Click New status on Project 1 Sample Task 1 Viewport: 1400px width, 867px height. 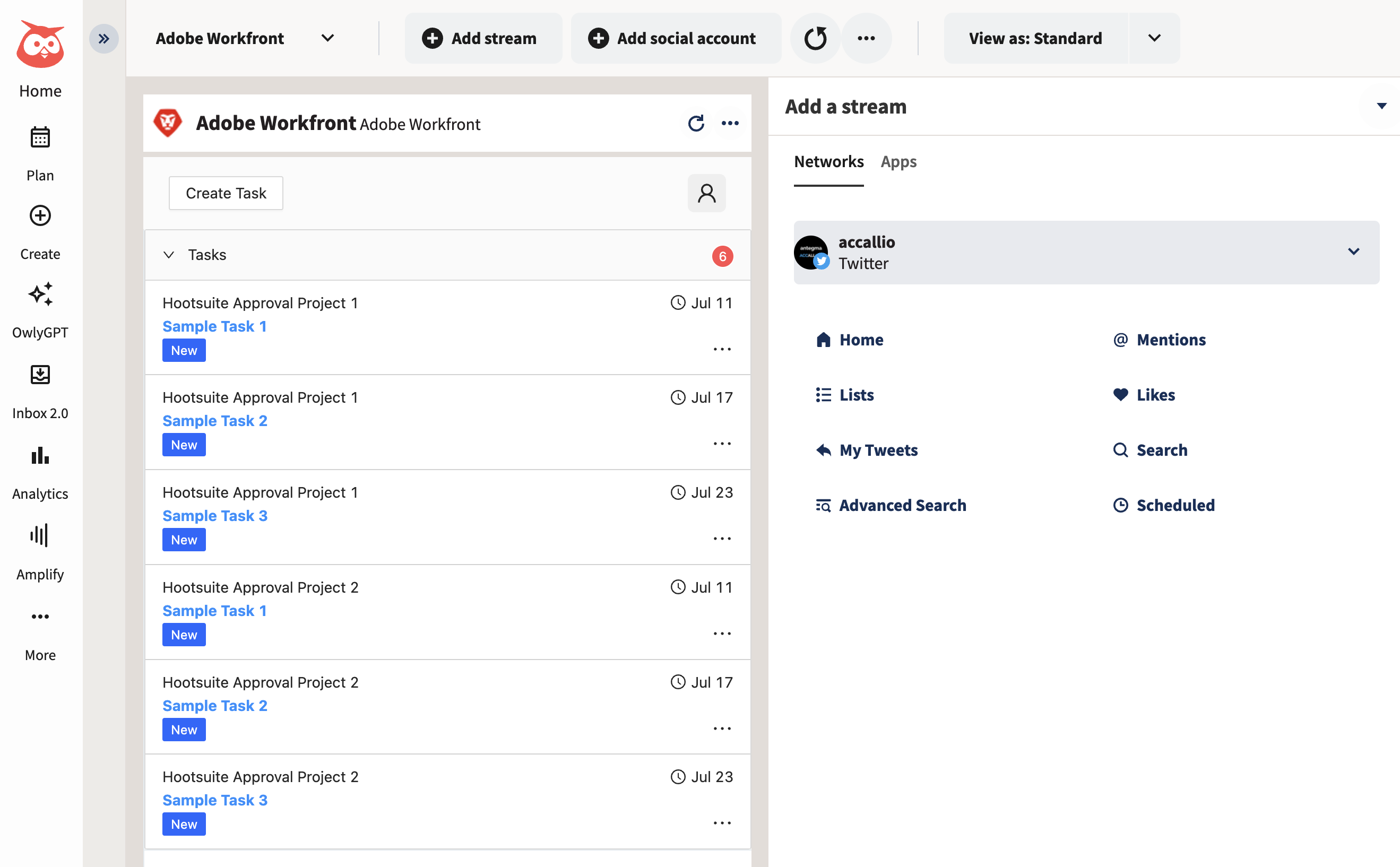(x=184, y=350)
